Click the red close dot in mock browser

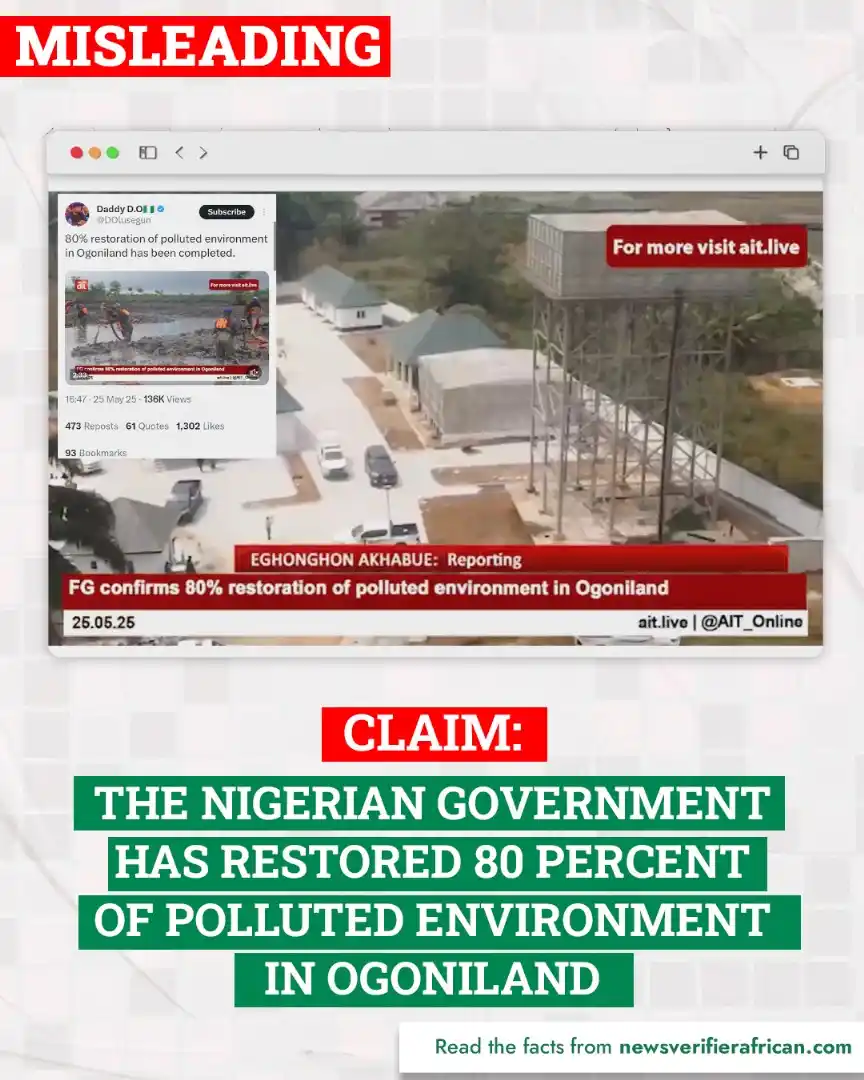point(76,152)
